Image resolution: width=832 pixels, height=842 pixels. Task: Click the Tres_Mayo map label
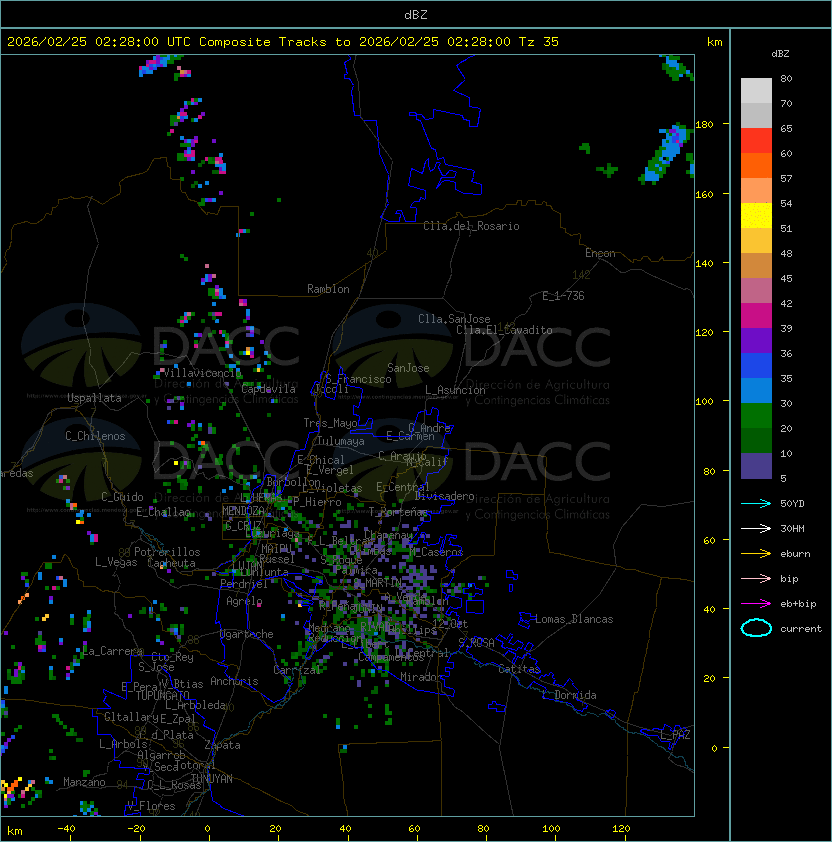tap(330, 423)
